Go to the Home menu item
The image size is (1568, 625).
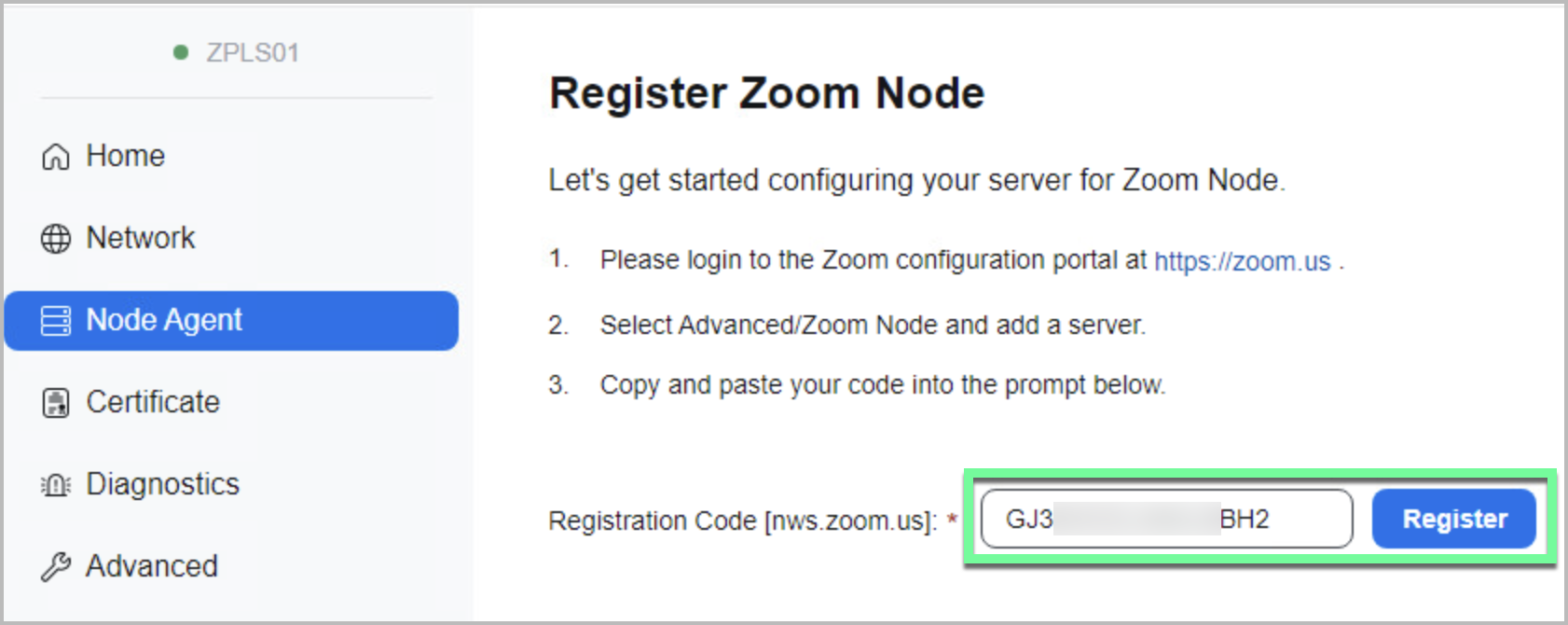coord(125,156)
